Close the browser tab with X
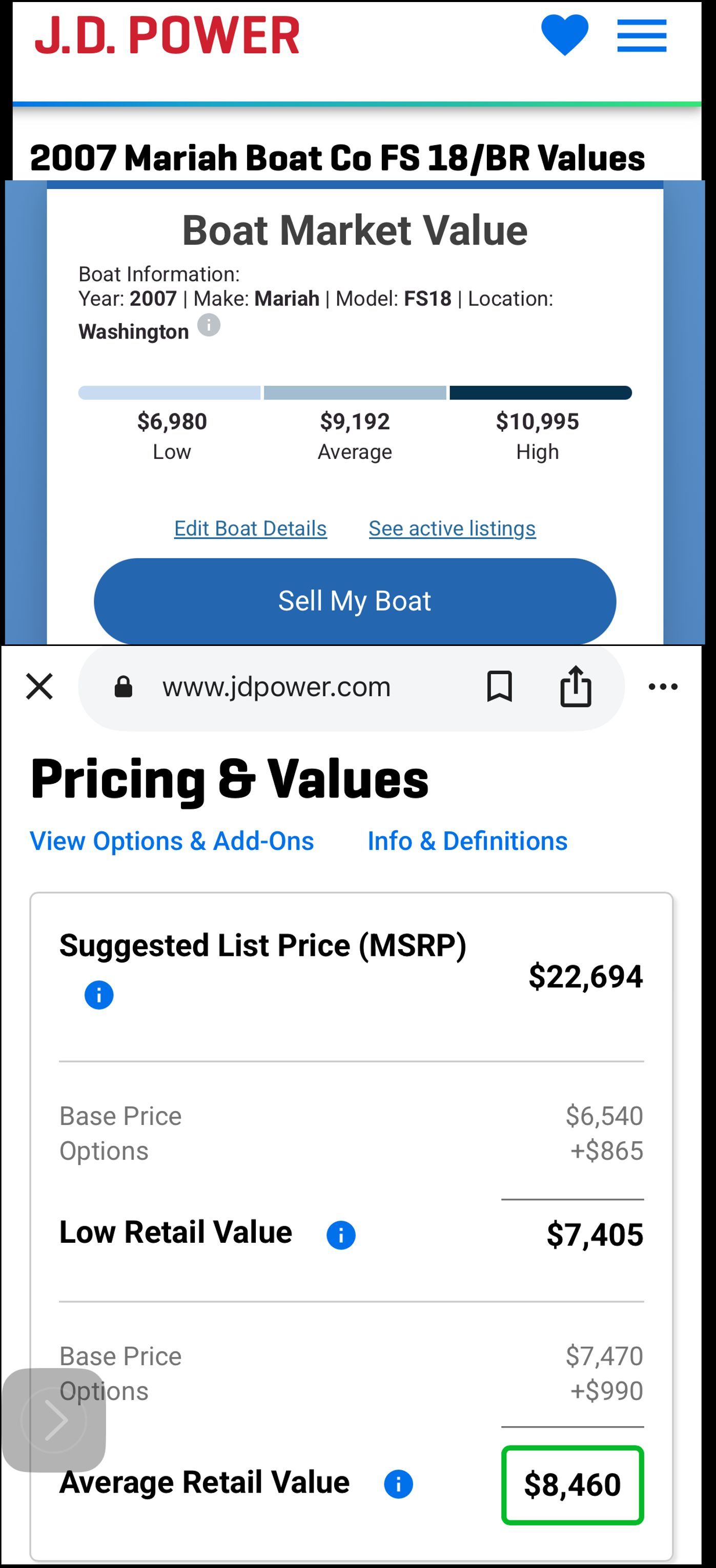 [39, 686]
